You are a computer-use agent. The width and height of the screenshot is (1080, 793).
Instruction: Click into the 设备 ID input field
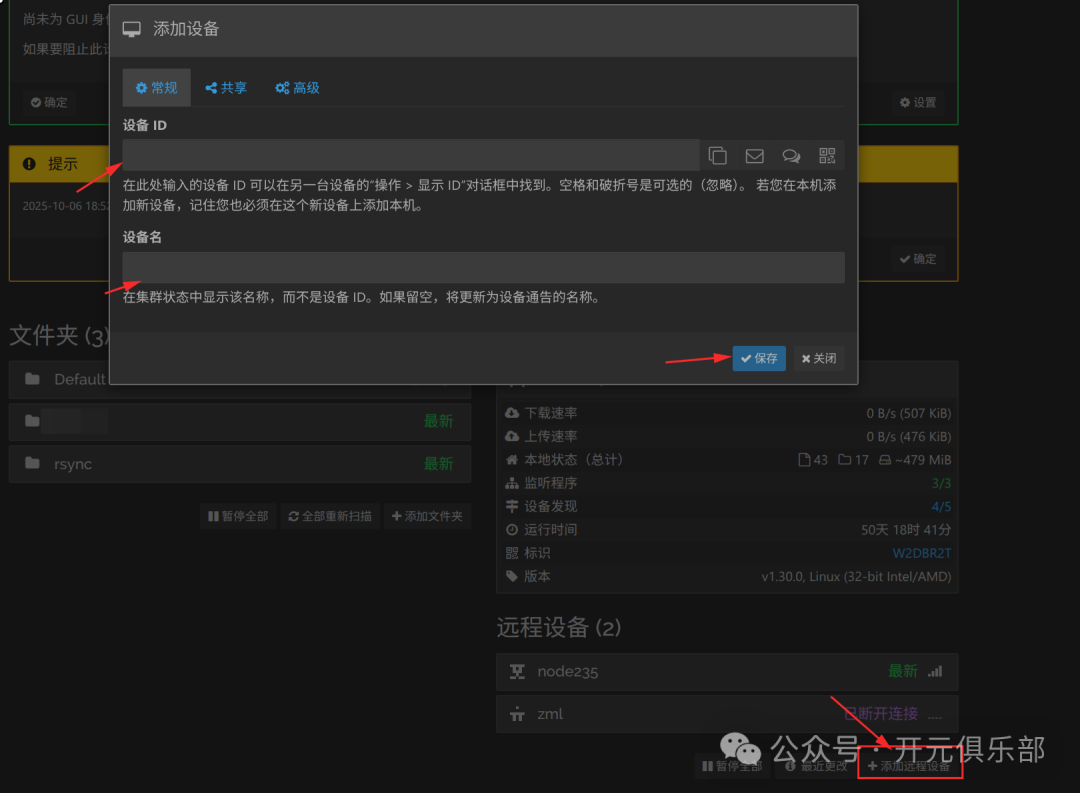(x=410, y=155)
